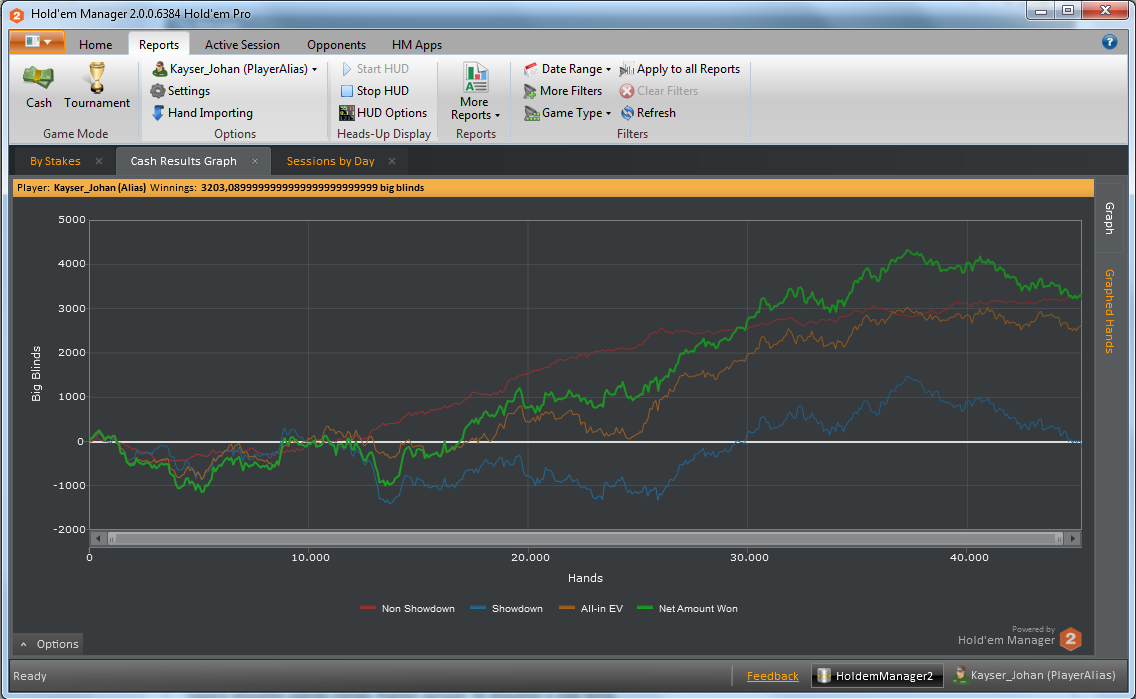The image size is (1136, 699).
Task: Click the Big Blinds axis label
Action: (x=36, y=374)
